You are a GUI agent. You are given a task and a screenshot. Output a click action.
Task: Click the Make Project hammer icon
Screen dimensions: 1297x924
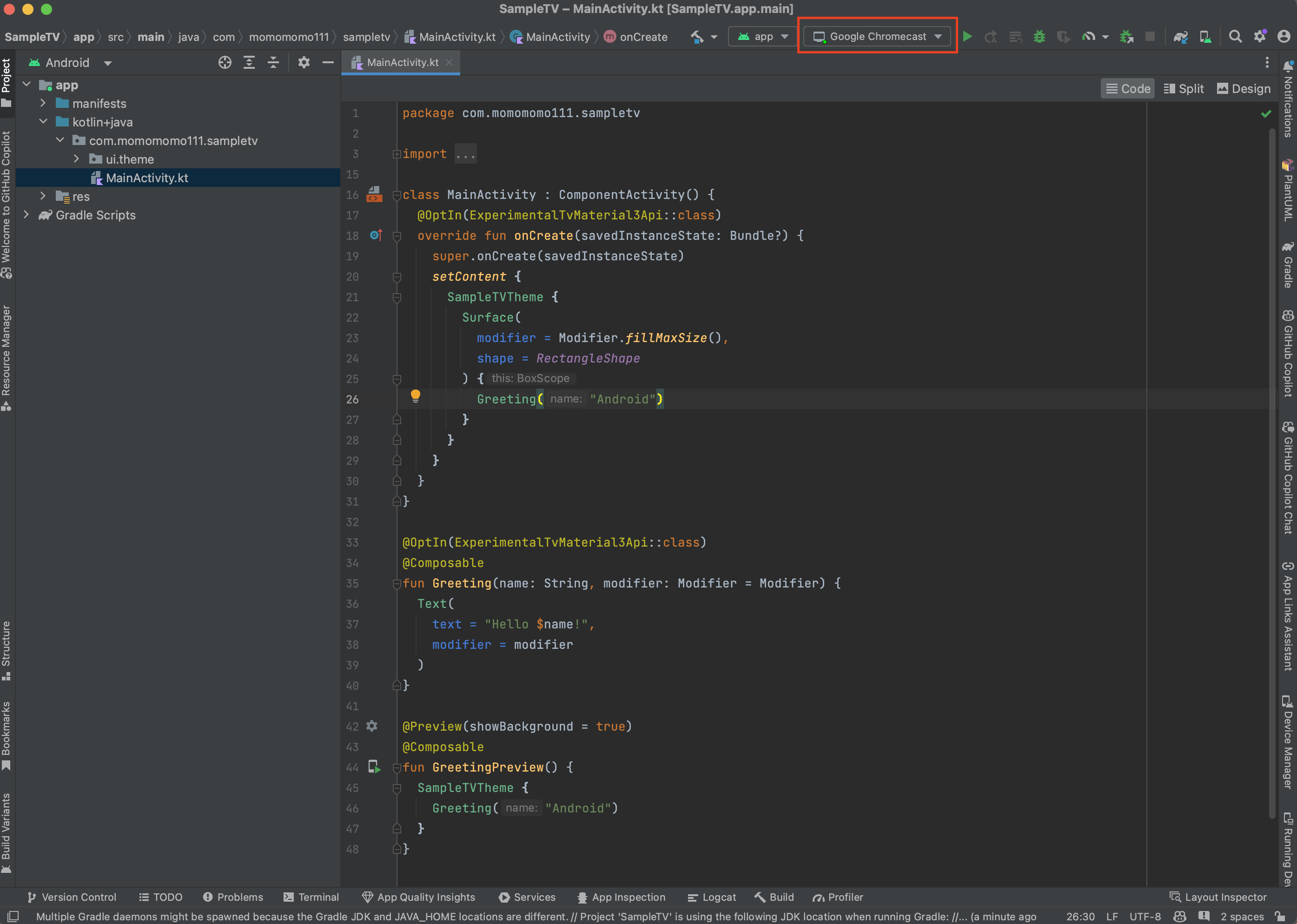click(x=696, y=37)
